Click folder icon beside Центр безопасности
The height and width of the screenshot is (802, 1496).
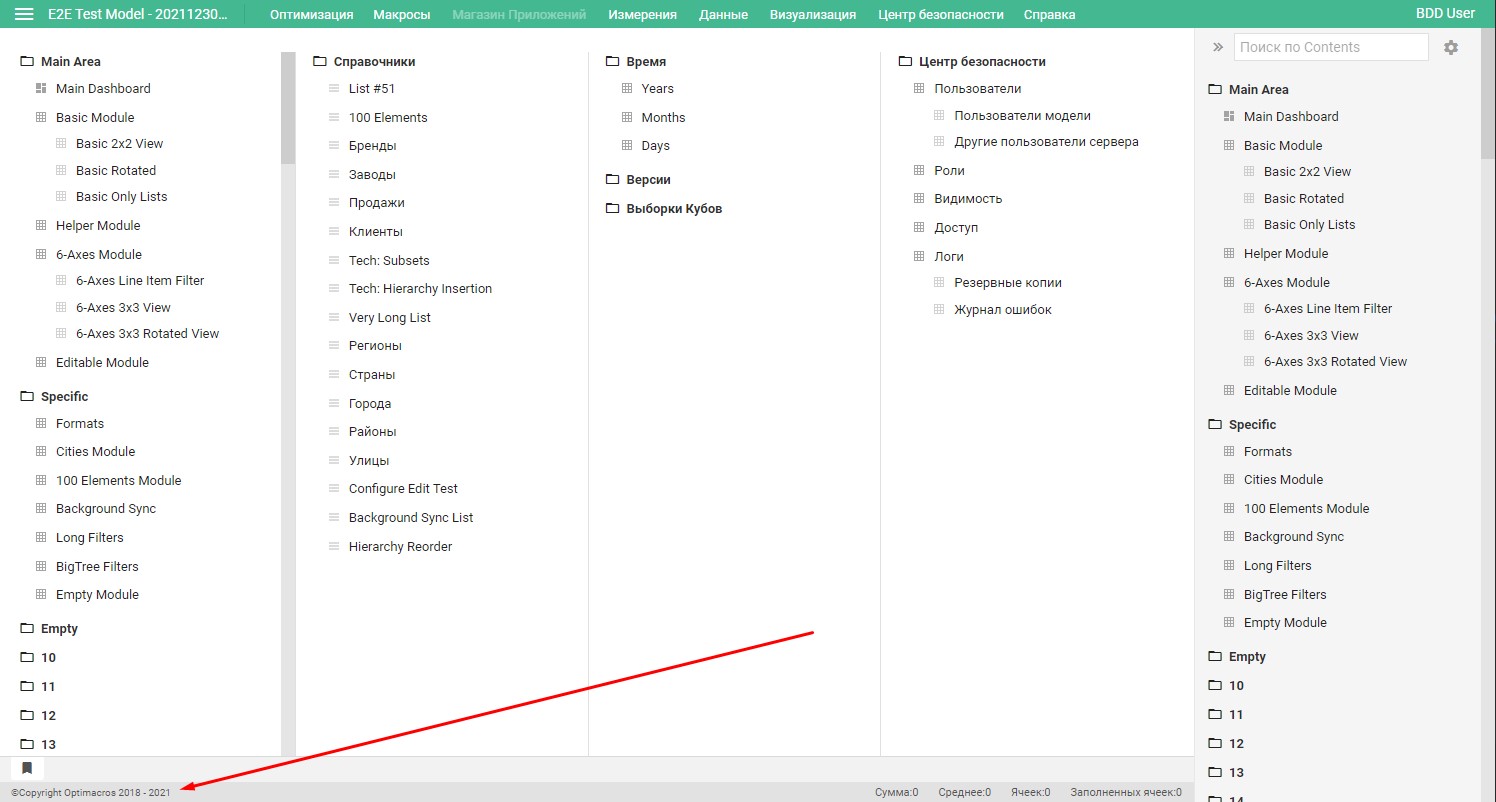coord(906,61)
